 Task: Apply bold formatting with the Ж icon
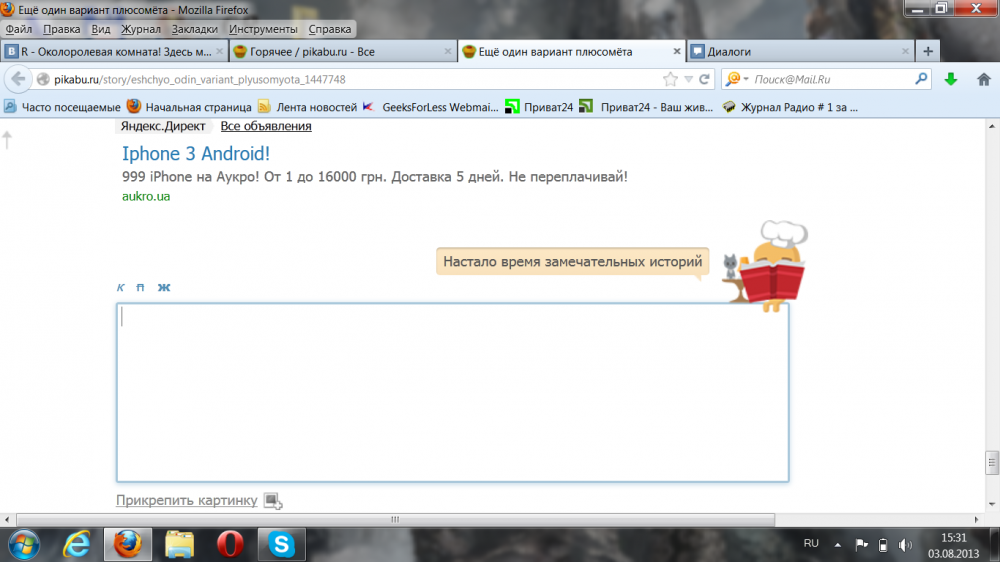[x=164, y=288]
